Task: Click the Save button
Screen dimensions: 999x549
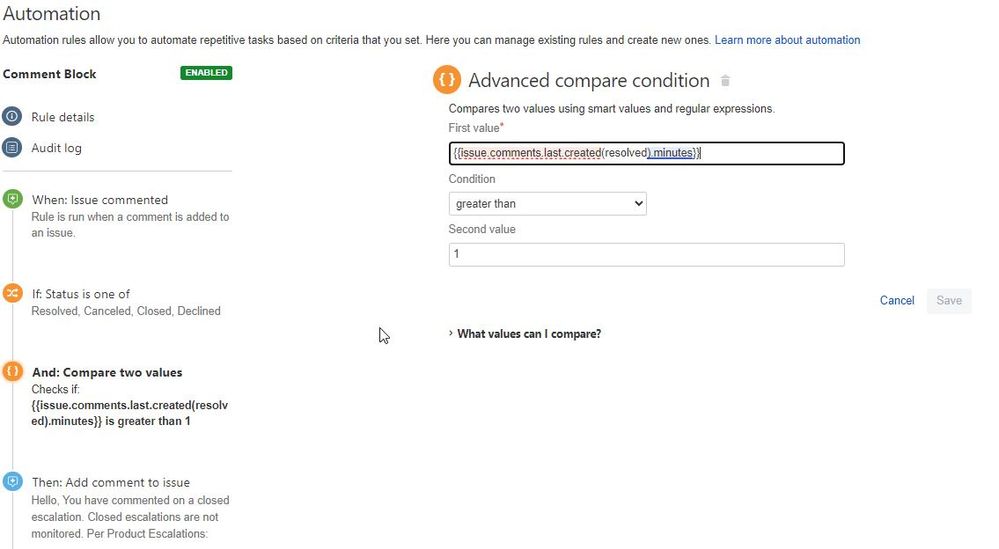Action: (x=949, y=301)
